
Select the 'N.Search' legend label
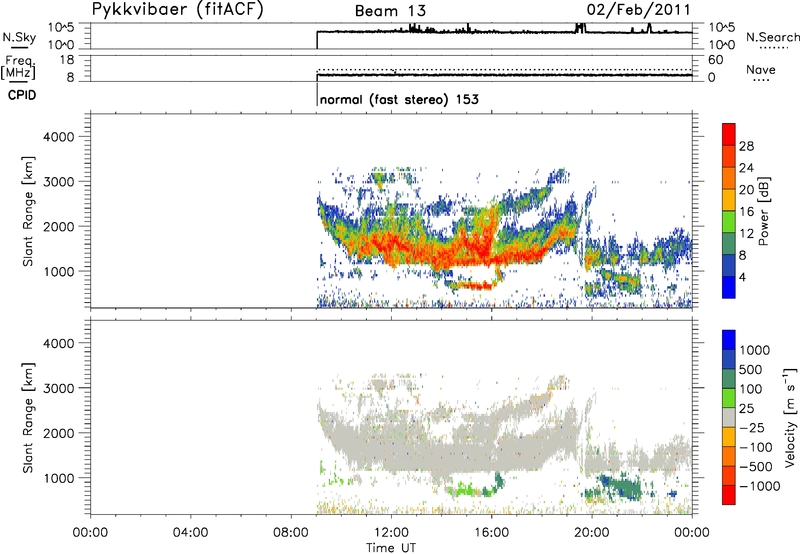click(x=772, y=37)
